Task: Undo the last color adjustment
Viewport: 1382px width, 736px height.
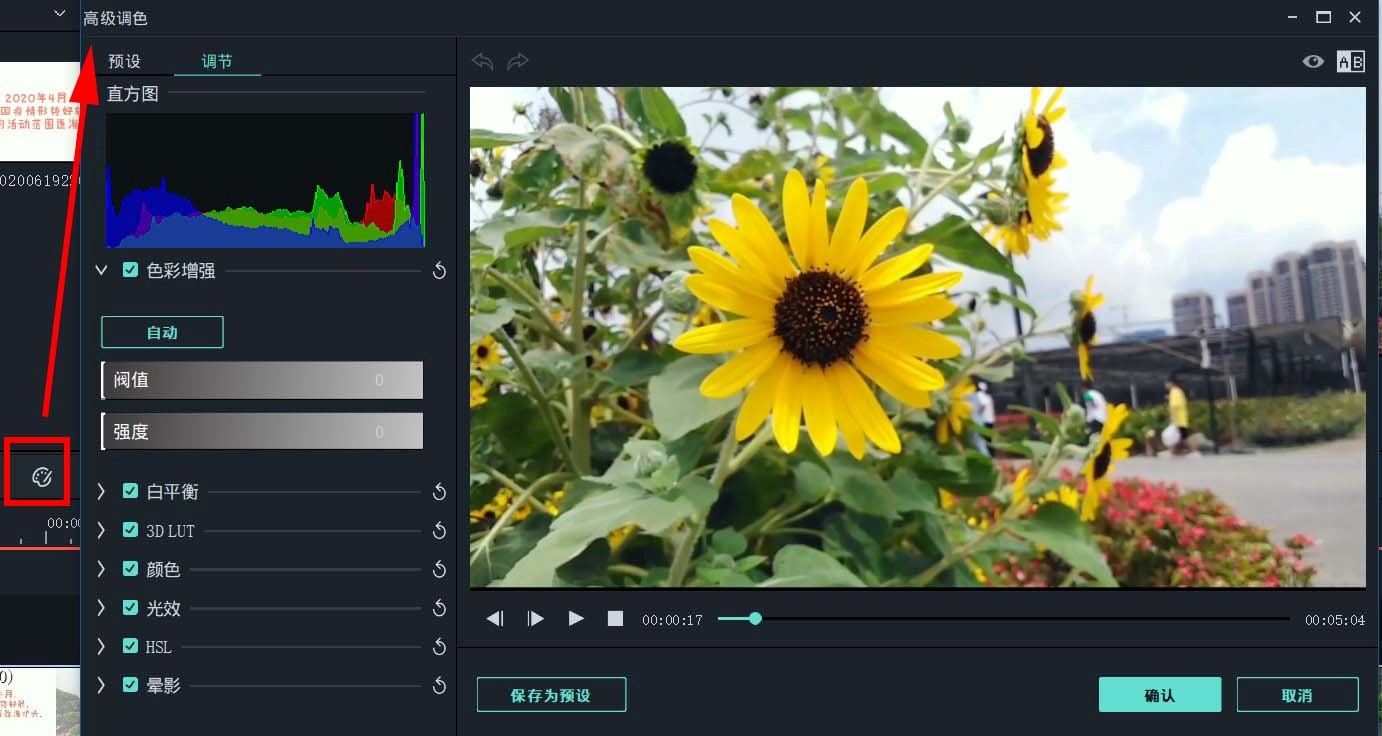Action: pyautogui.click(x=483, y=62)
